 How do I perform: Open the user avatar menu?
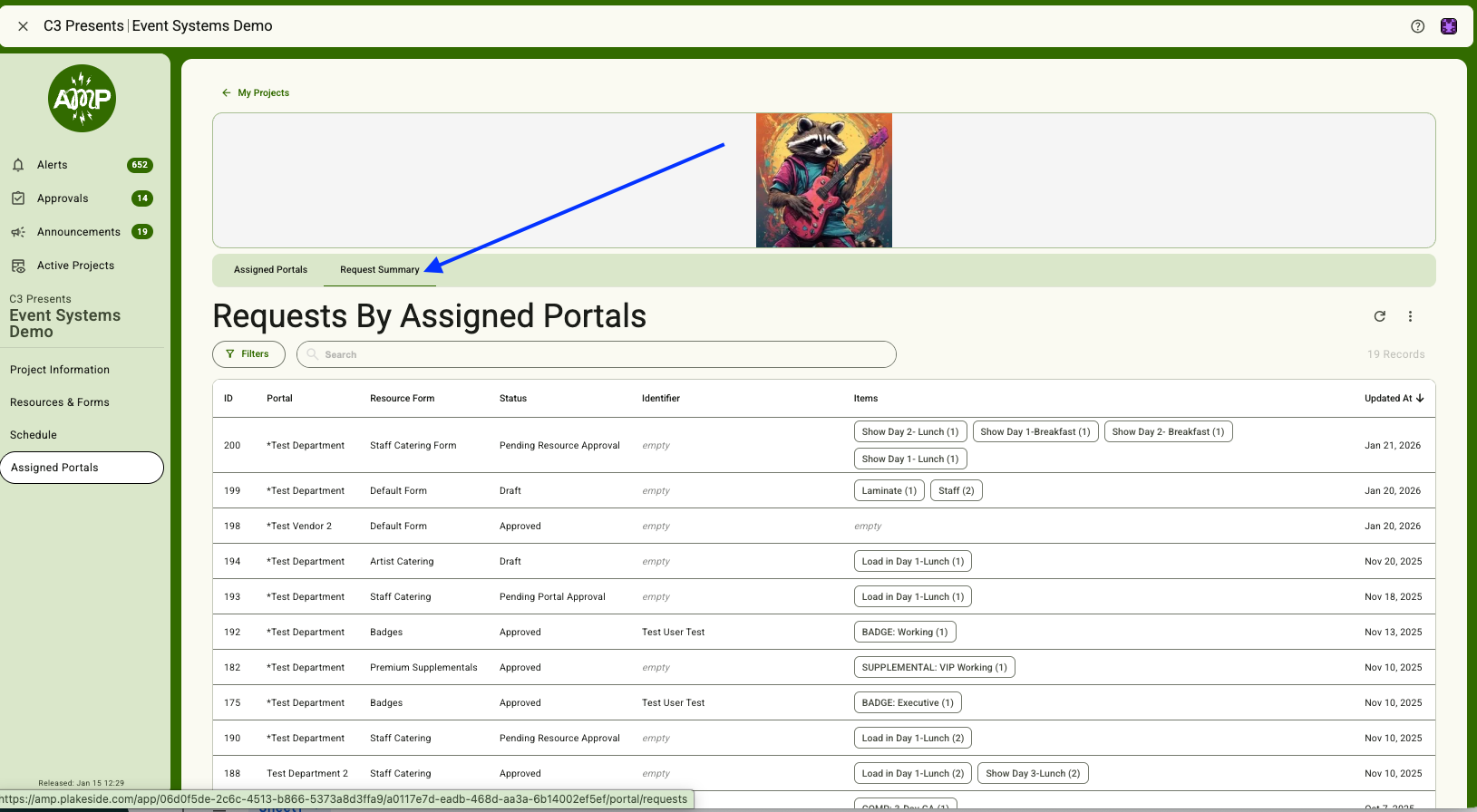(1449, 26)
